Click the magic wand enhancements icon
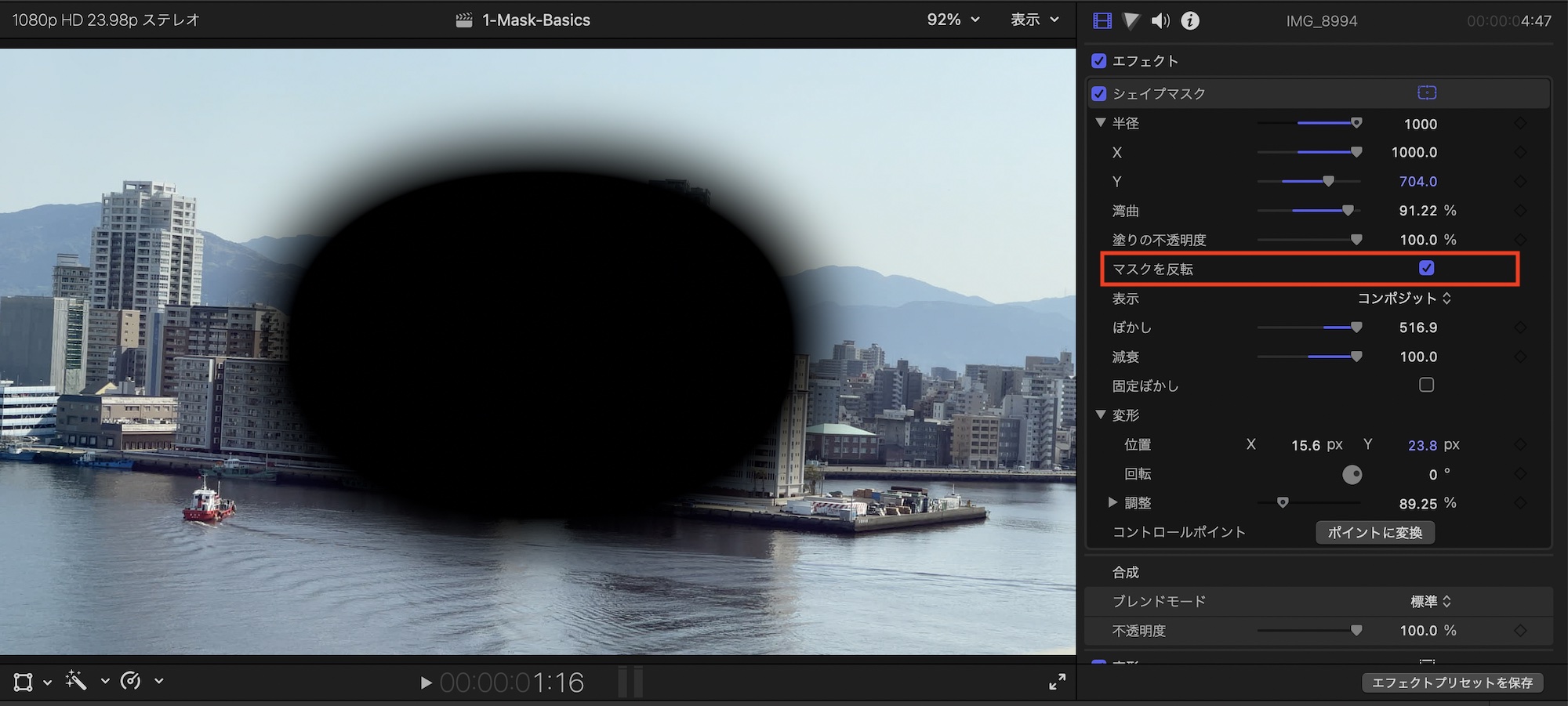Screen dimensions: 1568x706 tap(76, 680)
